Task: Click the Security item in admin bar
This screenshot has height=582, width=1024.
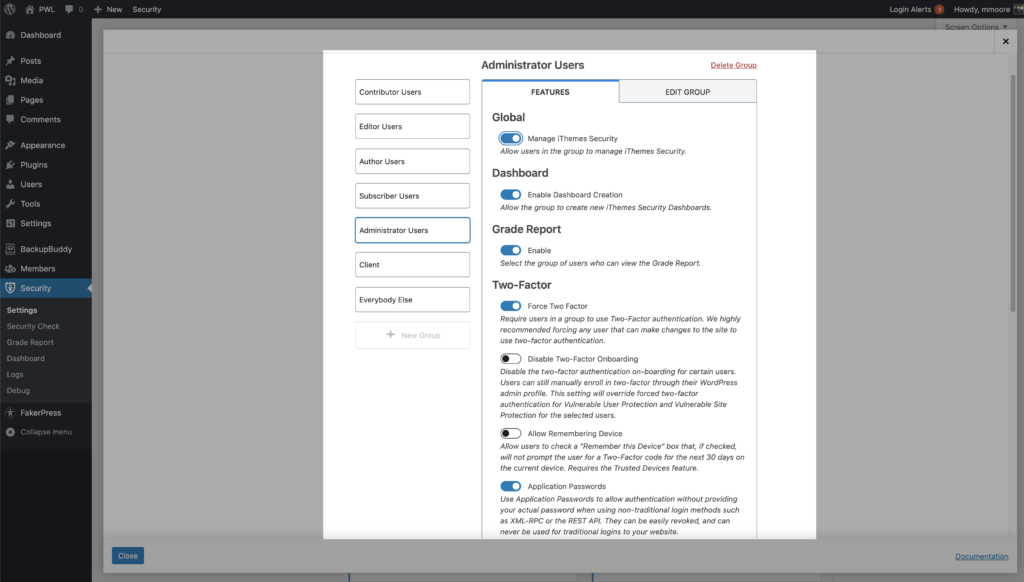Action: pyautogui.click(x=146, y=9)
